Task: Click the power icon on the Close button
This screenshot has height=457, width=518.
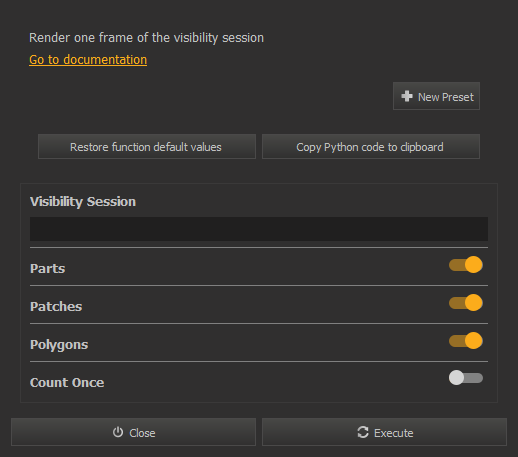Action: (118, 432)
